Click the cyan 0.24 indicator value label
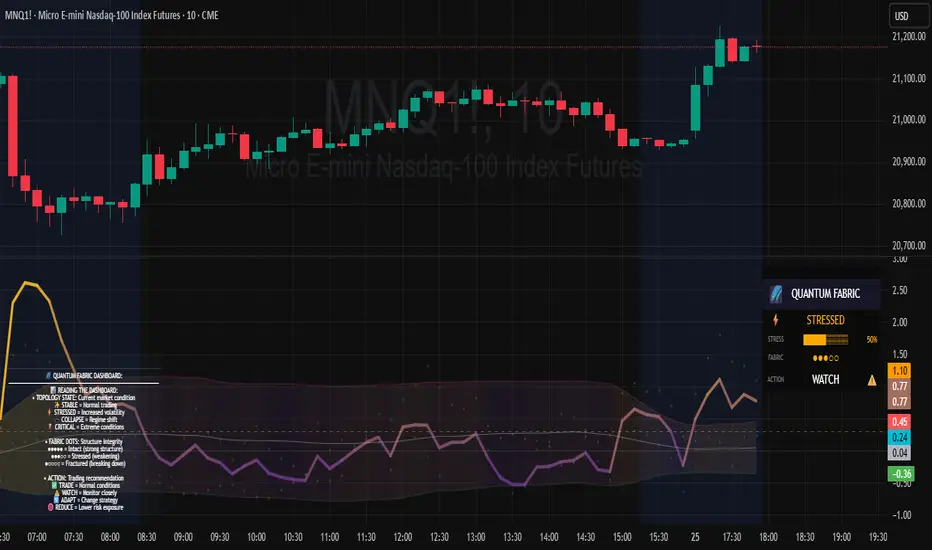The height and width of the screenshot is (550, 932). (899, 437)
